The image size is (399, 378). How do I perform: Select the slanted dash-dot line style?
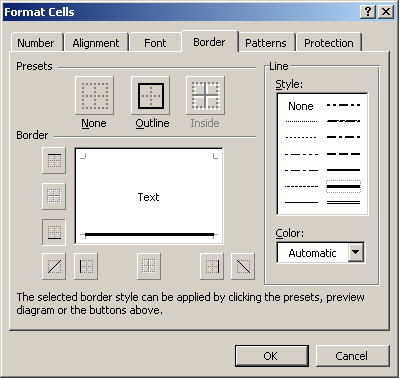(x=343, y=121)
